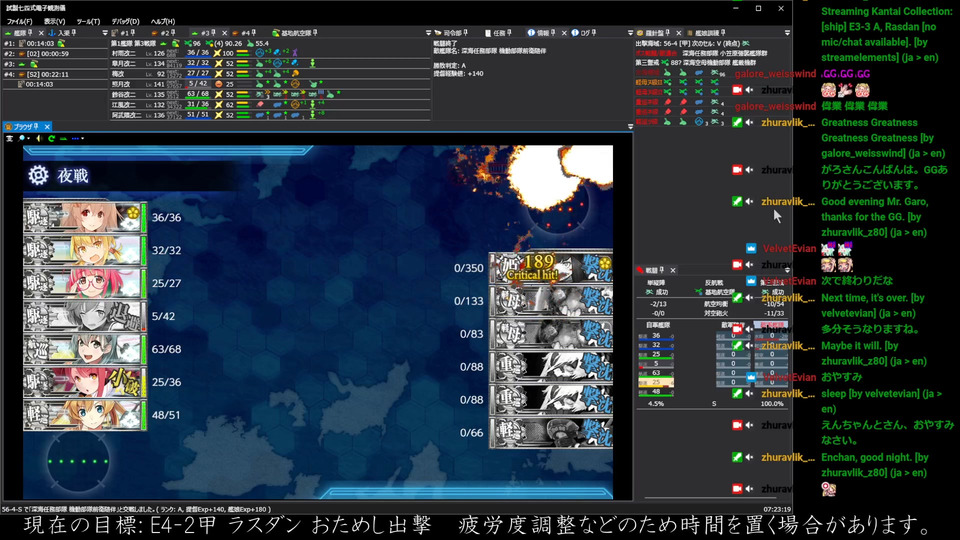Click enemy flagship banner showing 0/350
The width and height of the screenshot is (960, 540).
click(x=551, y=268)
